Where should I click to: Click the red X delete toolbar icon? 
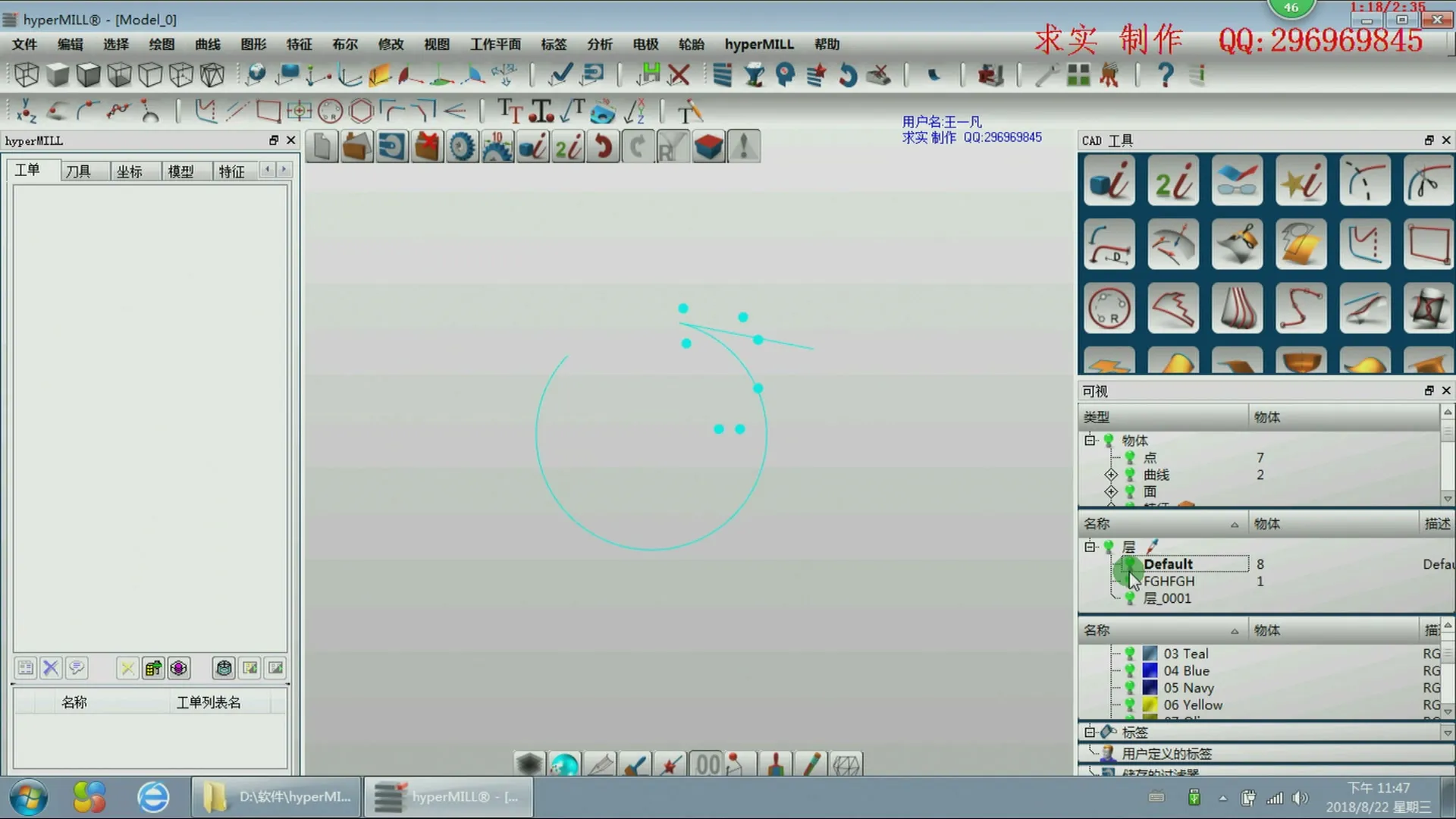[x=679, y=74]
